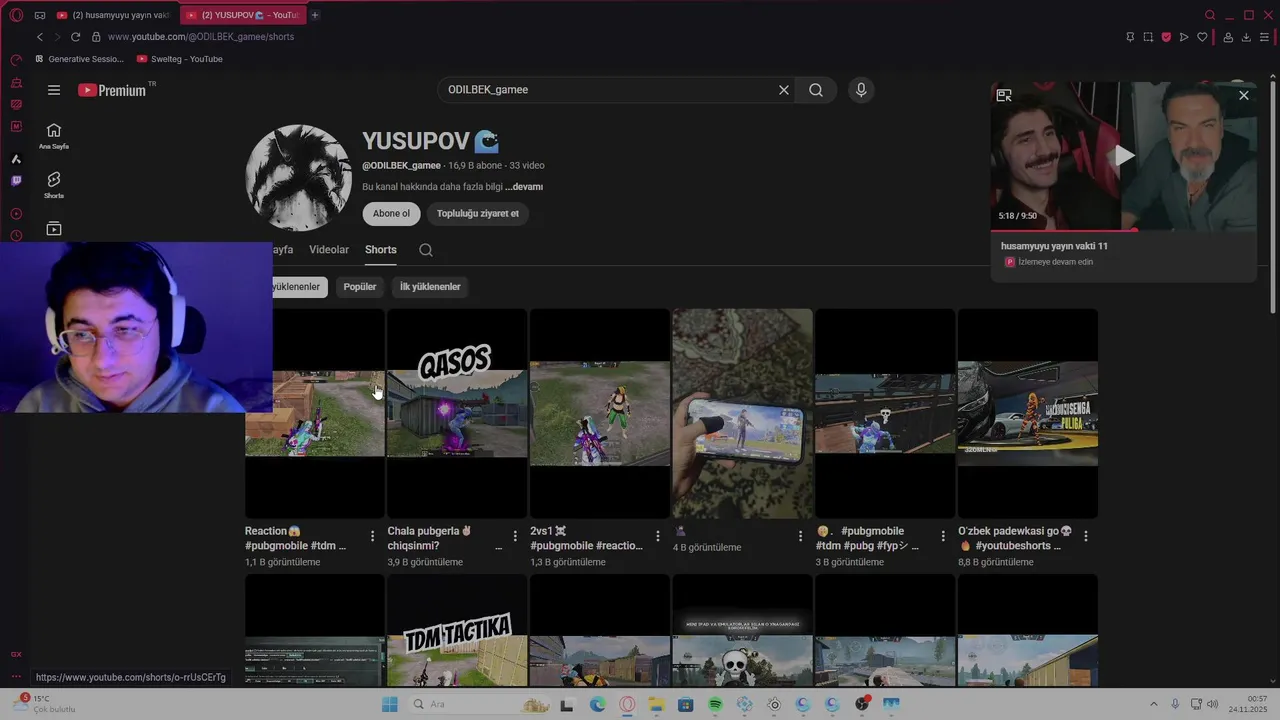Open husamyuyu yayın vakti 11 miniplayer title

pos(1054,246)
